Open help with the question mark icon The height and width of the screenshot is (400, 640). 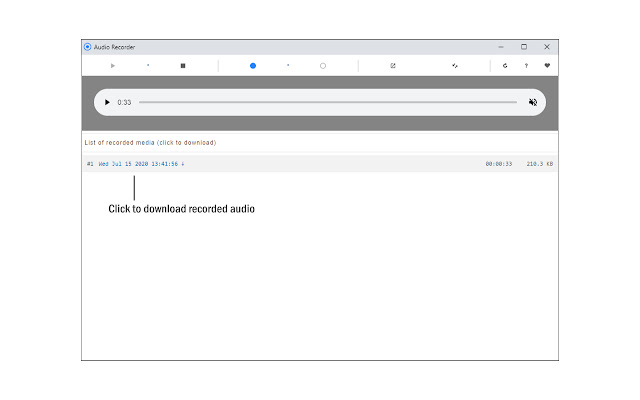pyautogui.click(x=526, y=66)
